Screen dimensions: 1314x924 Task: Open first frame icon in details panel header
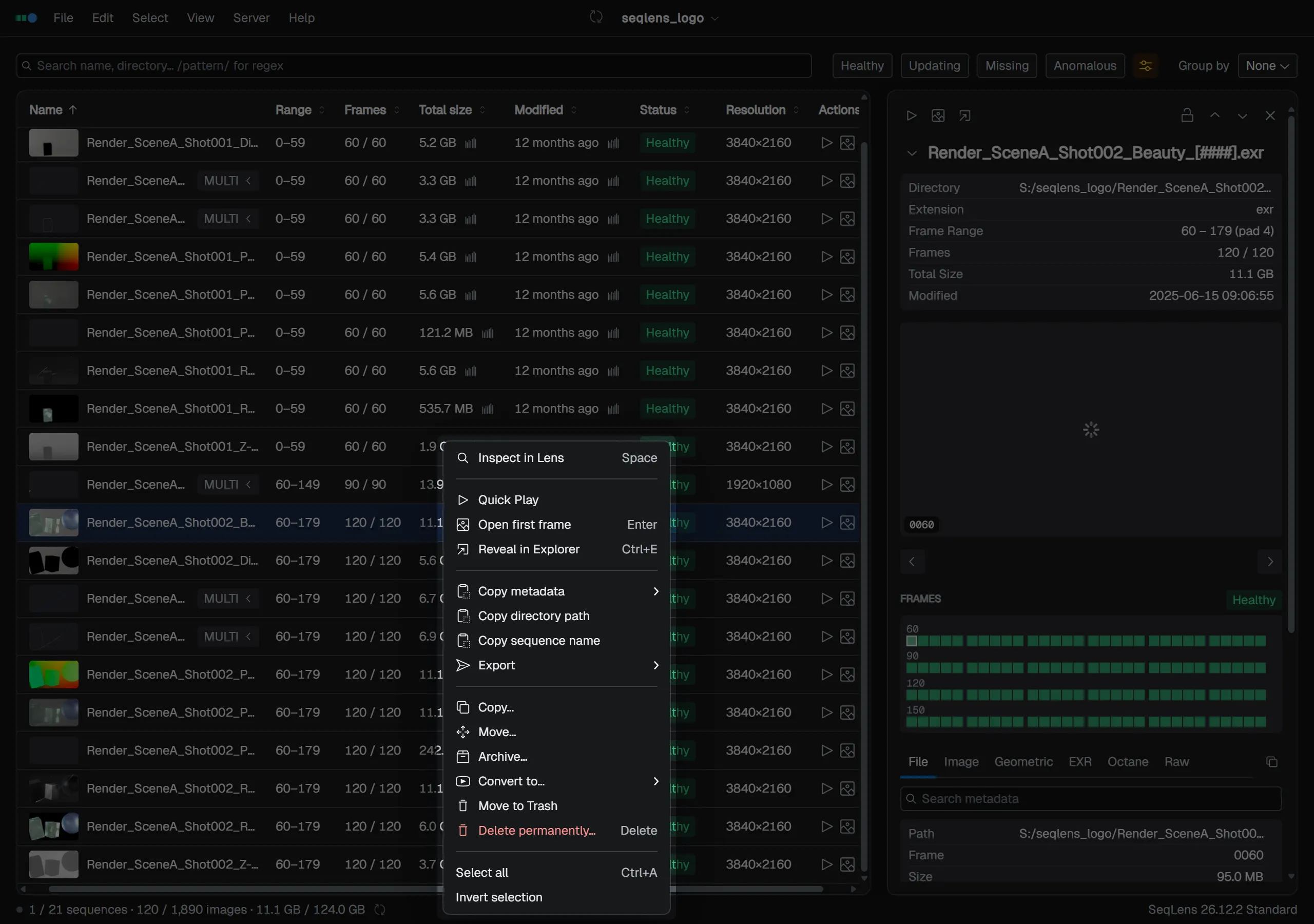tap(938, 115)
